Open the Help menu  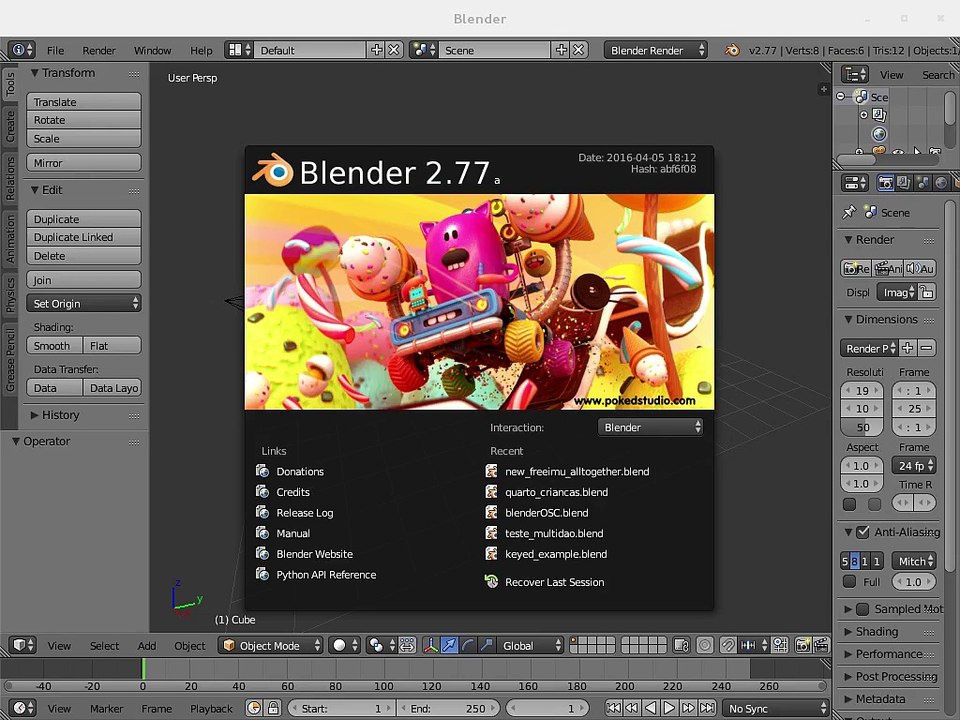201,50
